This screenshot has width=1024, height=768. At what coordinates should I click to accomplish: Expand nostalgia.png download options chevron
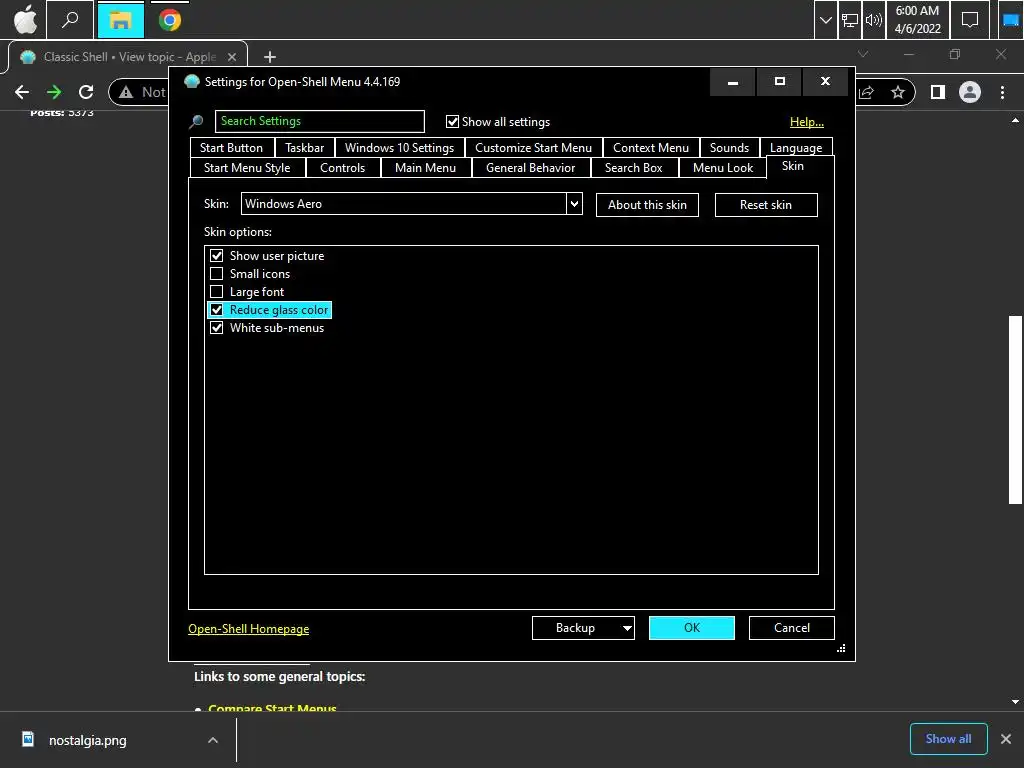pyautogui.click(x=213, y=740)
